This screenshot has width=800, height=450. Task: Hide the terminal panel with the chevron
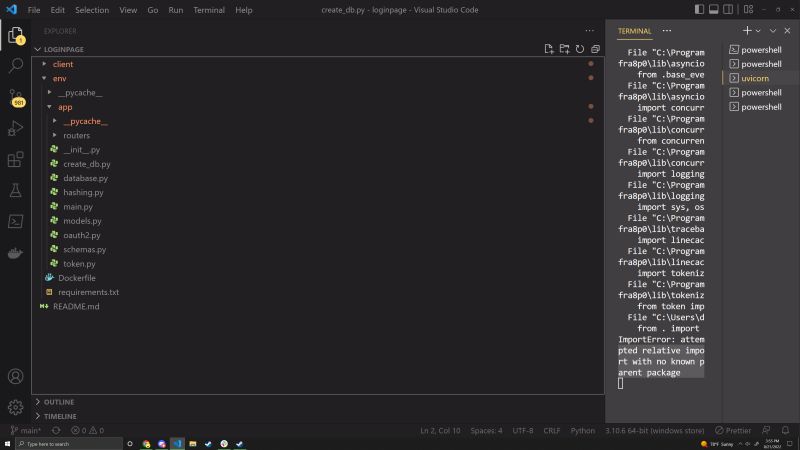click(773, 31)
